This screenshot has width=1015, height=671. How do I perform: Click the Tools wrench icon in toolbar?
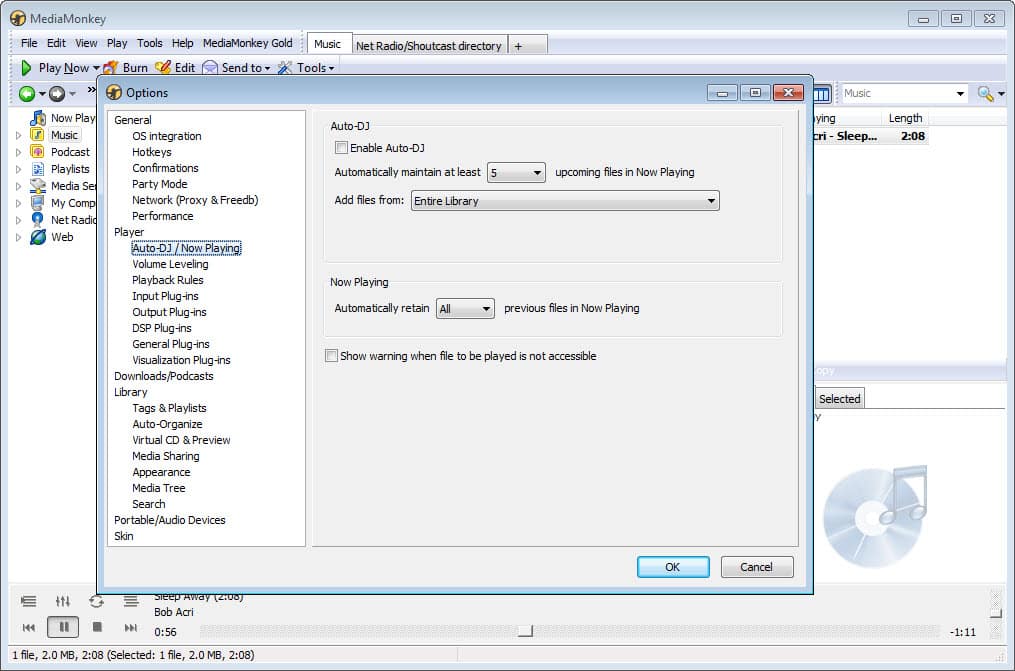point(285,67)
